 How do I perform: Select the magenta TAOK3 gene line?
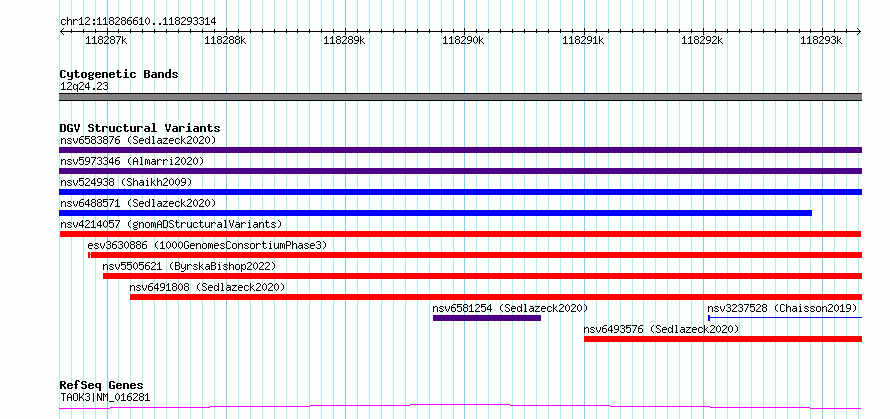460,407
